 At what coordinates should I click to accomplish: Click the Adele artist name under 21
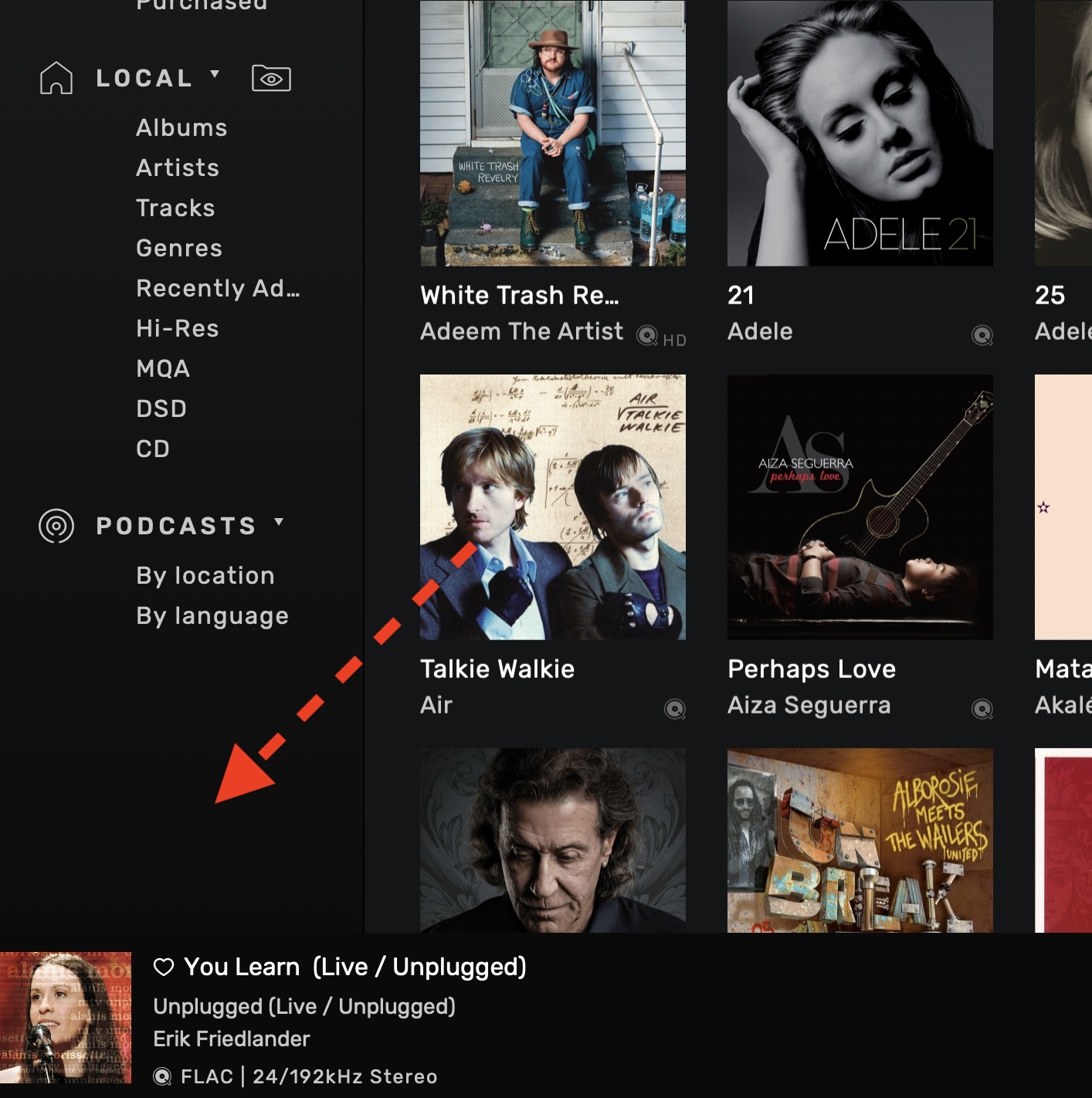tap(760, 331)
